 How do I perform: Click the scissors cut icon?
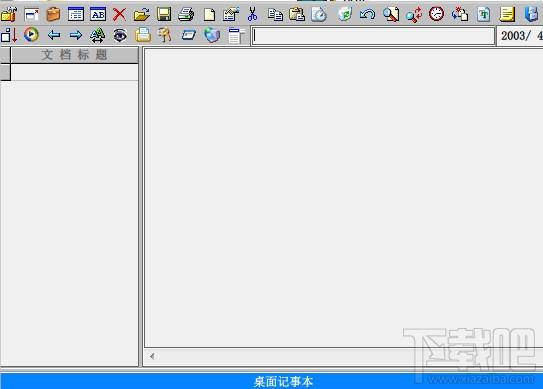pos(252,15)
